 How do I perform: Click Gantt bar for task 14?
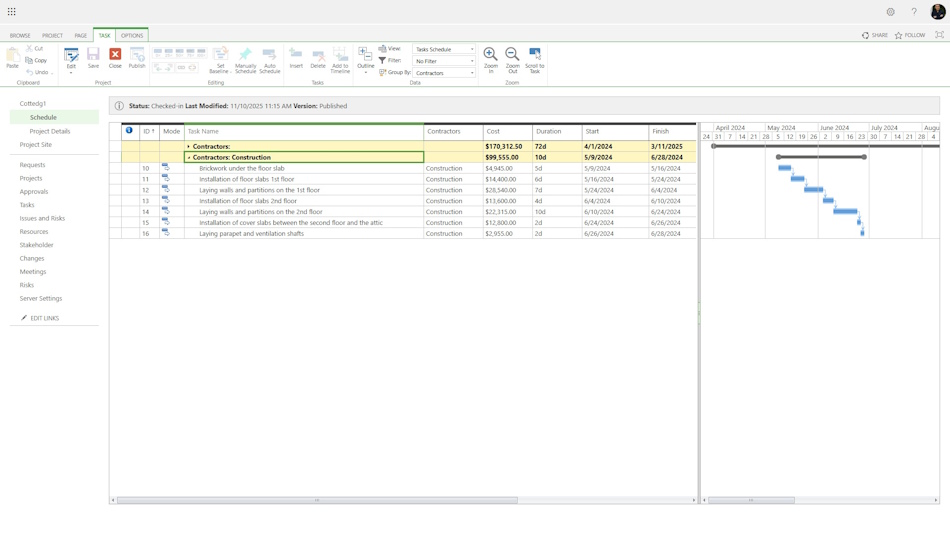(845, 212)
